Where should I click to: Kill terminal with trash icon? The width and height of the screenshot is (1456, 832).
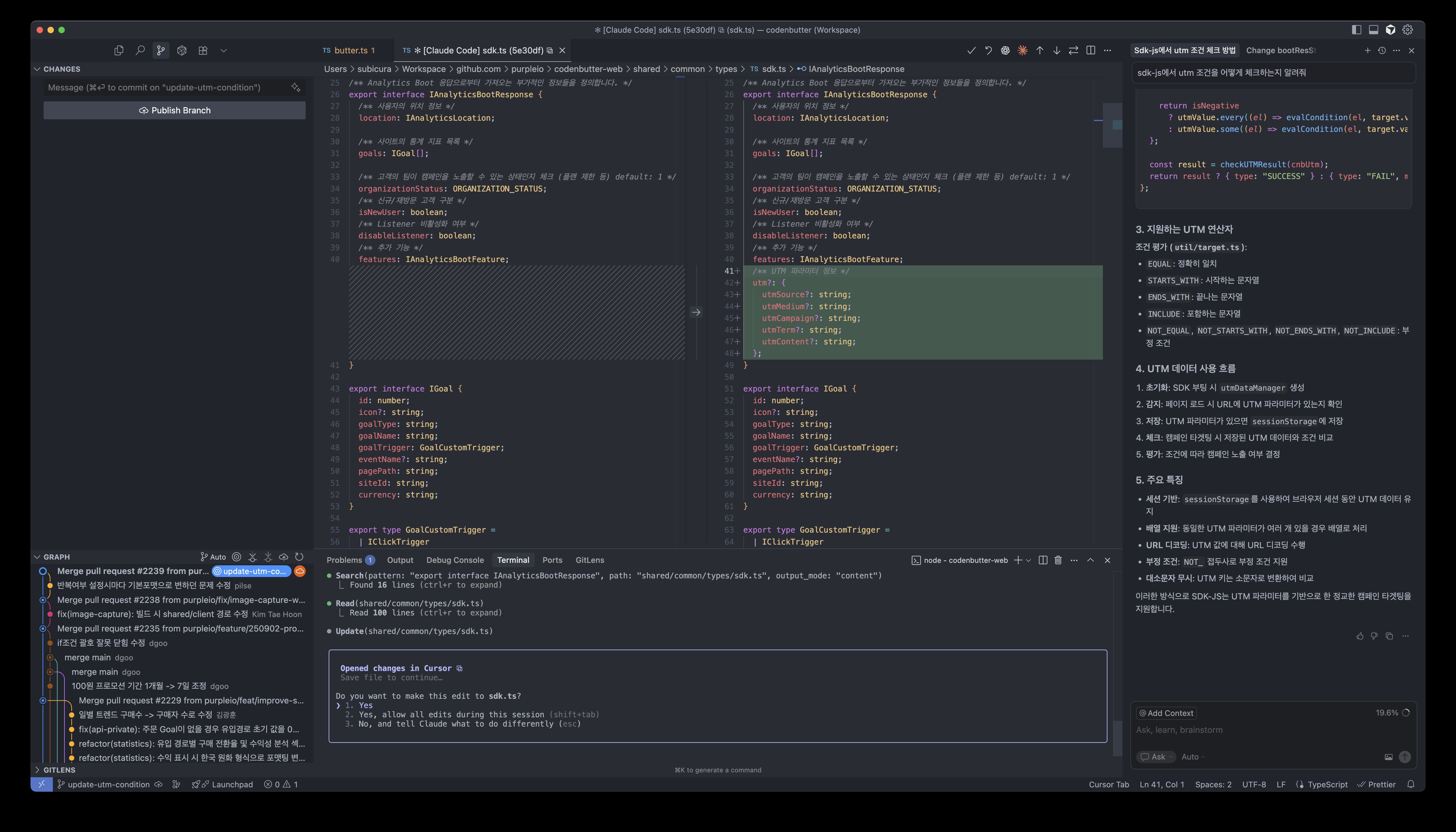point(1058,560)
